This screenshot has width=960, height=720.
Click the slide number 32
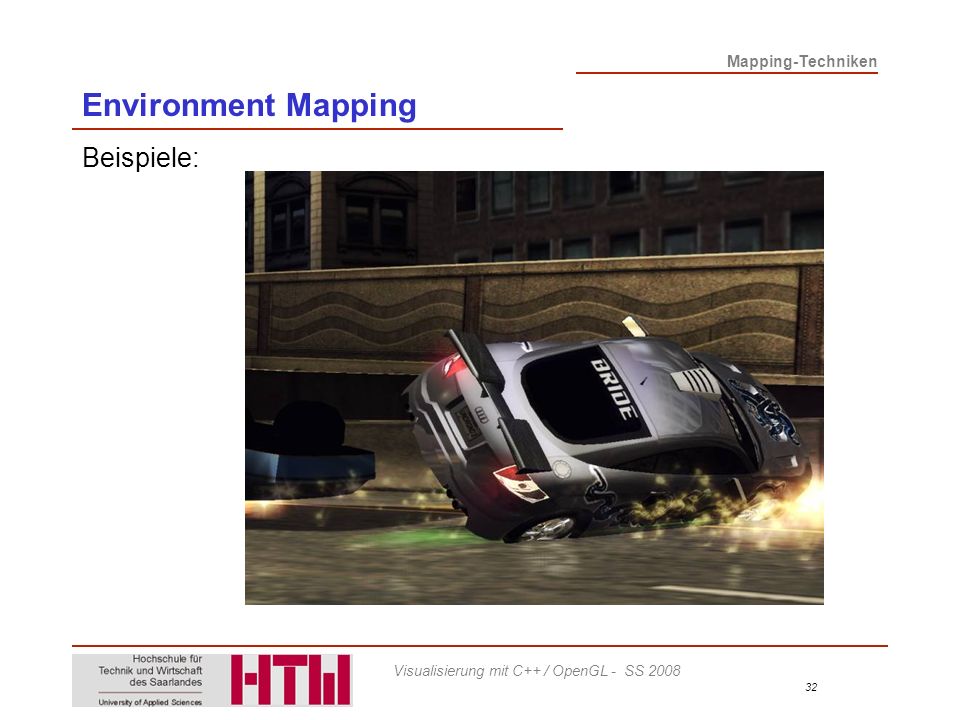click(811, 687)
